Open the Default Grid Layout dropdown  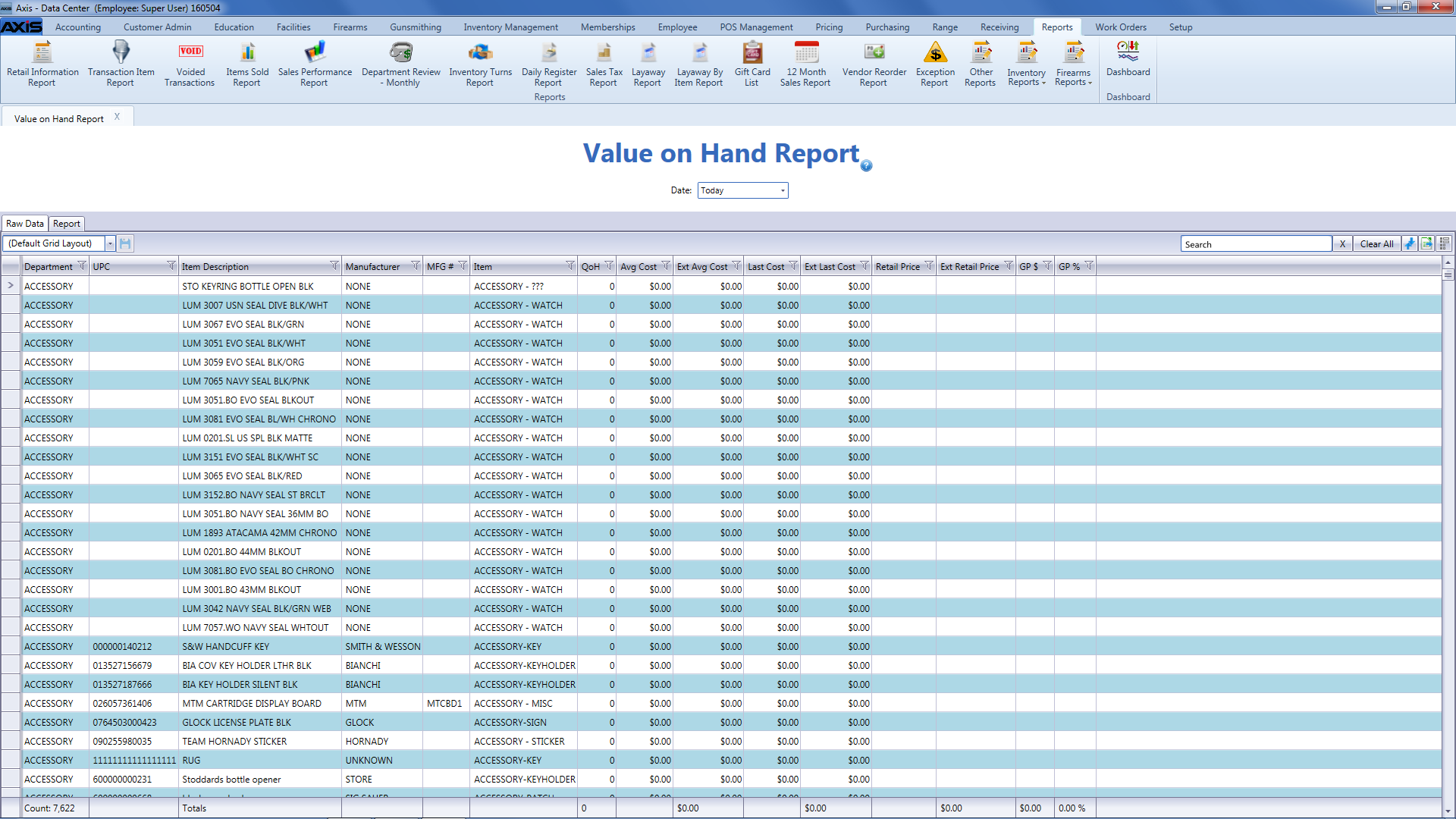click(x=110, y=243)
